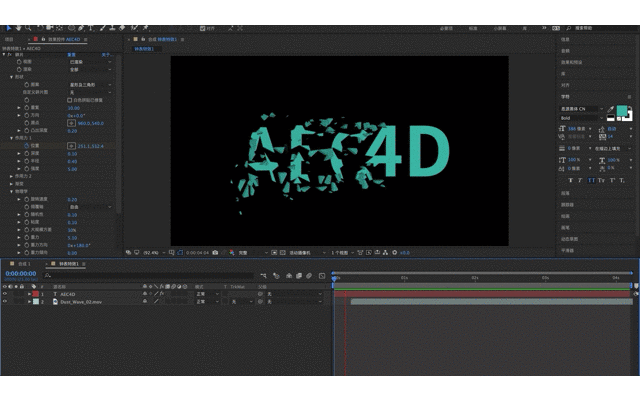This screenshot has width=640, height=400.
Task: Click the position crosshair for 作用力 1
Action: click(x=71, y=146)
